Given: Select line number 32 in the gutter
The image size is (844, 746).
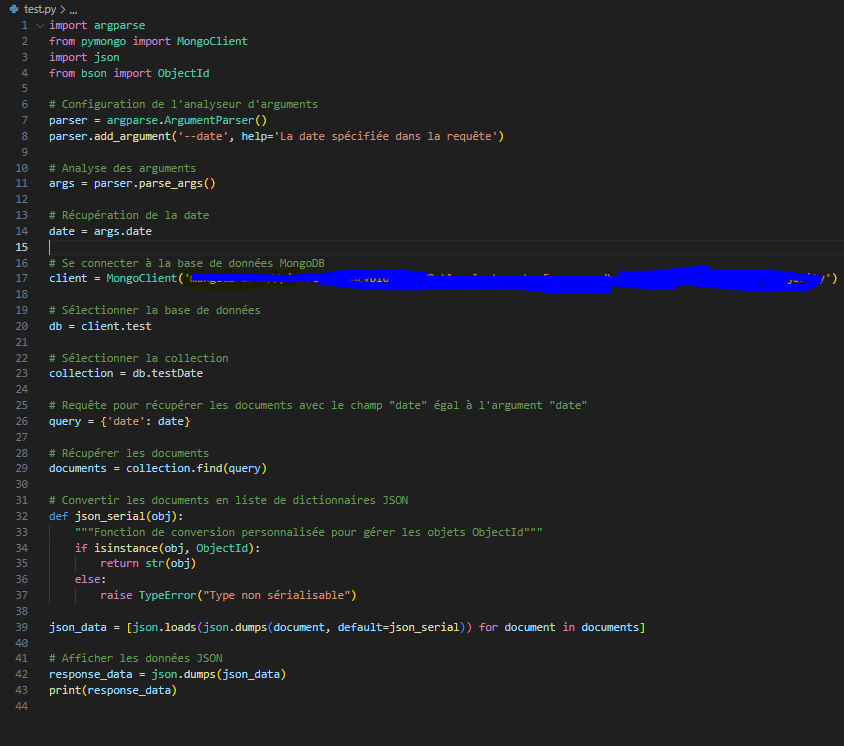Looking at the screenshot, I should coord(21,516).
